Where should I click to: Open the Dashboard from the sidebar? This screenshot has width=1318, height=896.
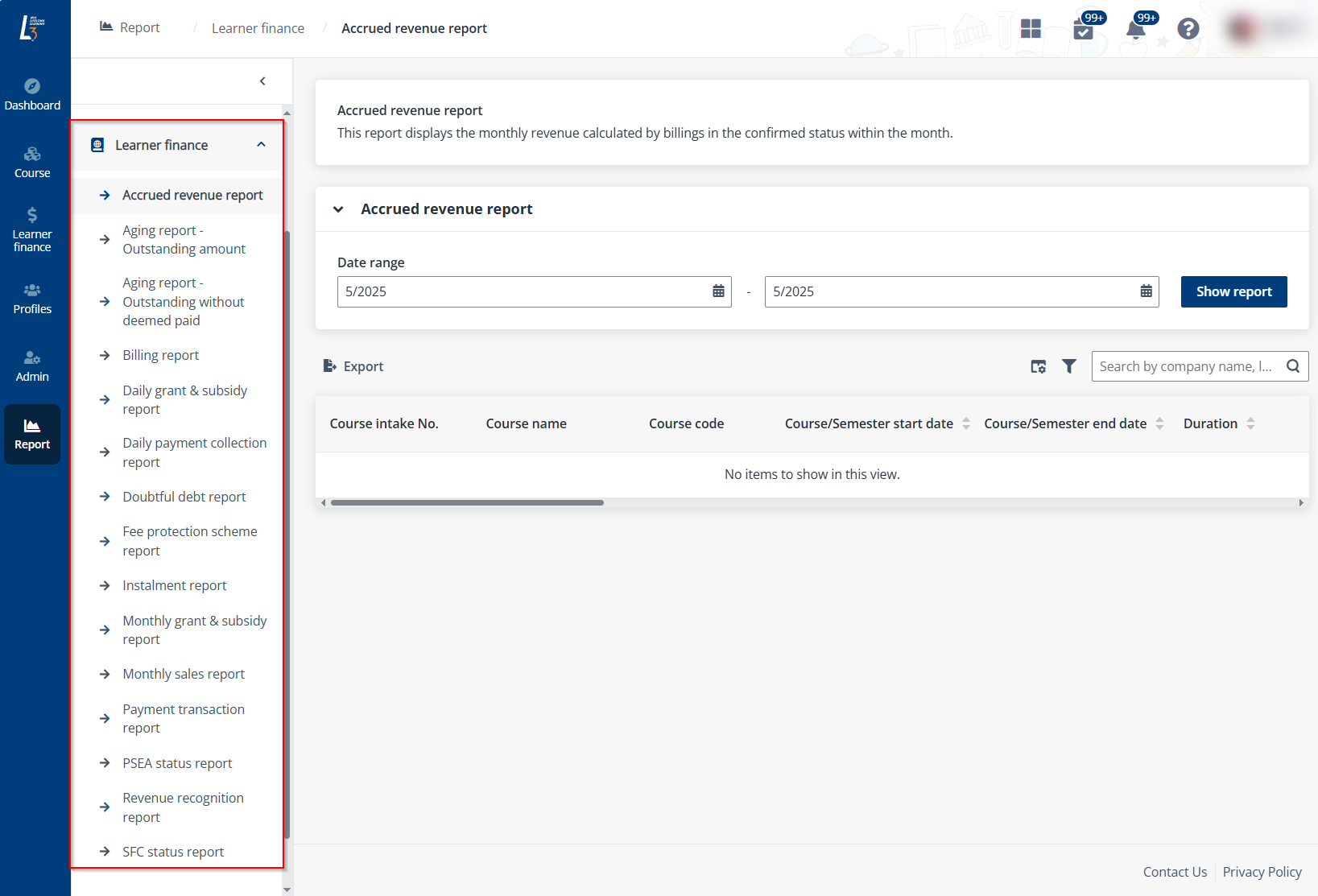32,94
